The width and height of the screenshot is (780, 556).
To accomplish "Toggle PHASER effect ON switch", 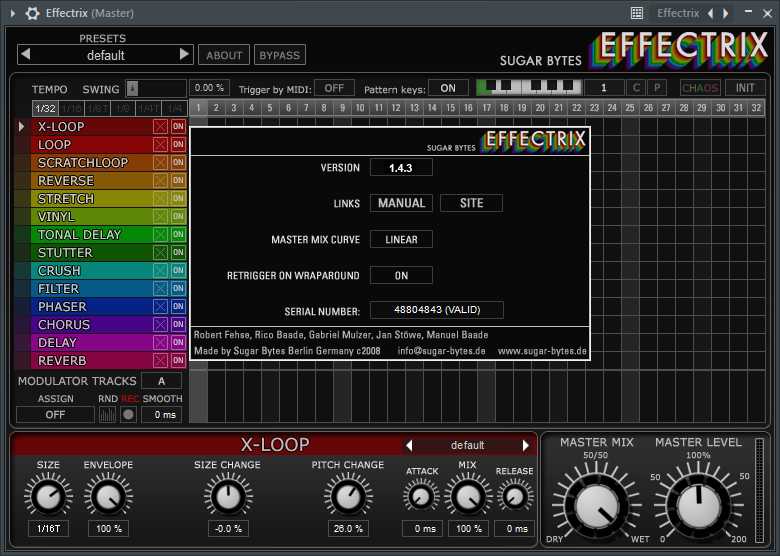I will (x=178, y=306).
